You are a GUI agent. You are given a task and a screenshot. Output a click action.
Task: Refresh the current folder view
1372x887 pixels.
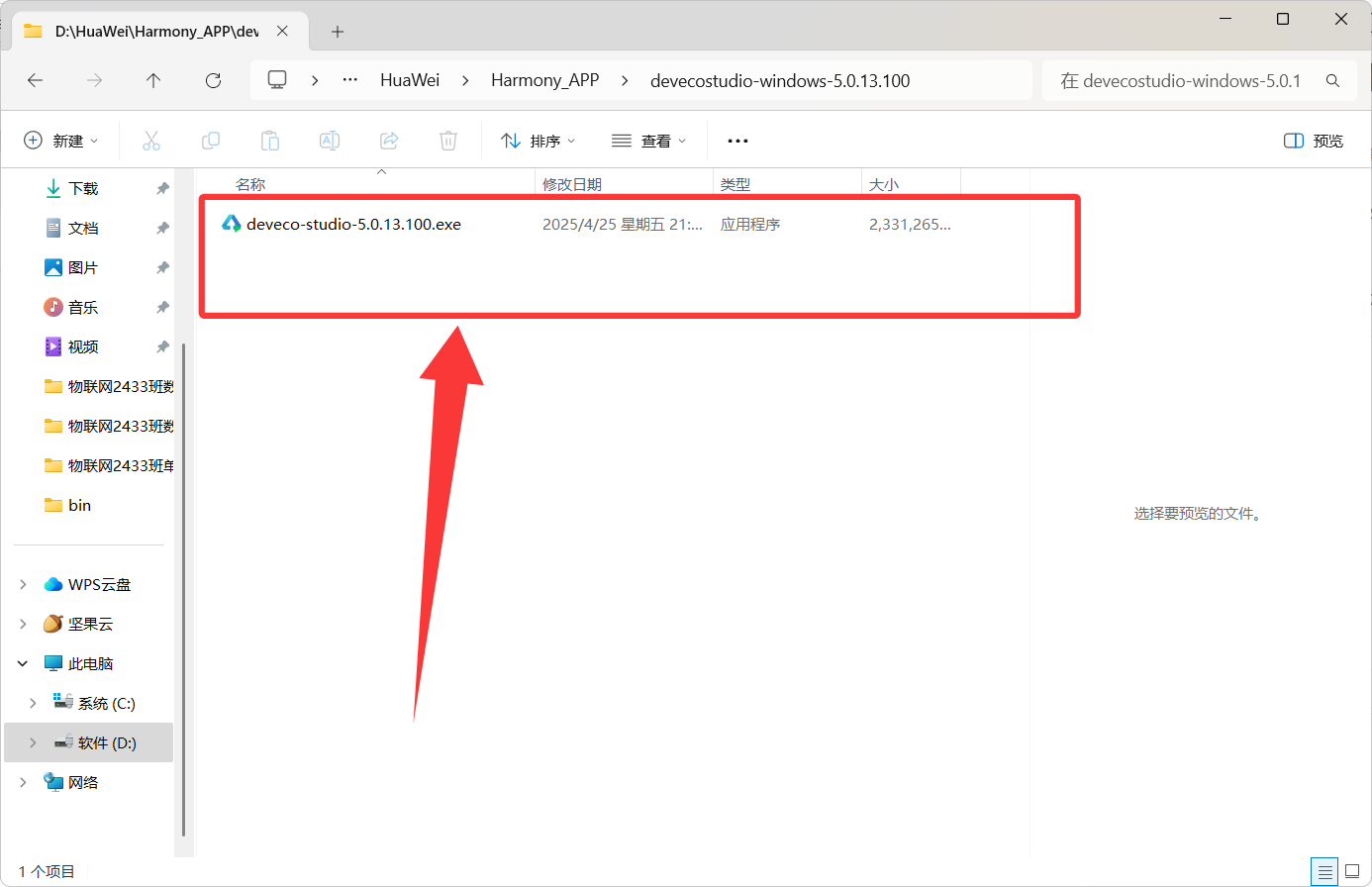point(213,81)
